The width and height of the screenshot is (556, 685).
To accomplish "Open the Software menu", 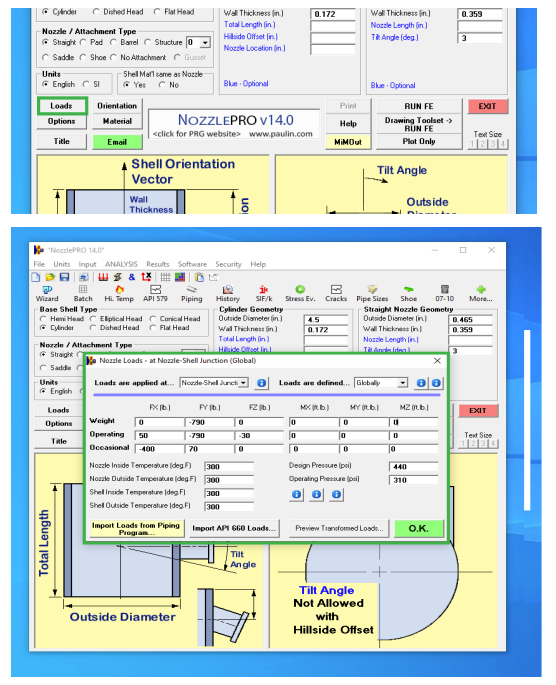I will coord(192,264).
